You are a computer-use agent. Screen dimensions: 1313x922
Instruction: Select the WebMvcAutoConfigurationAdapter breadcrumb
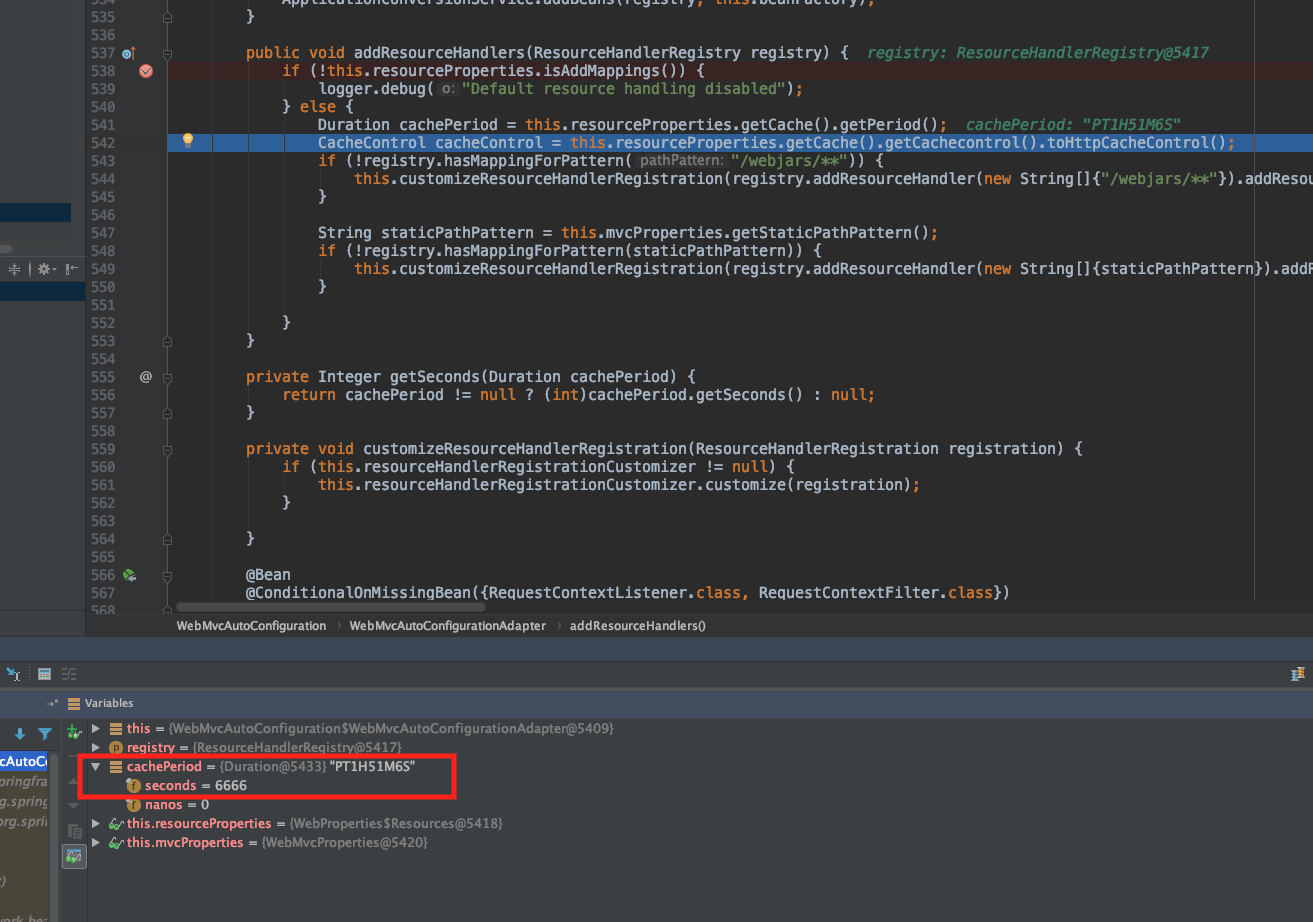click(447, 625)
